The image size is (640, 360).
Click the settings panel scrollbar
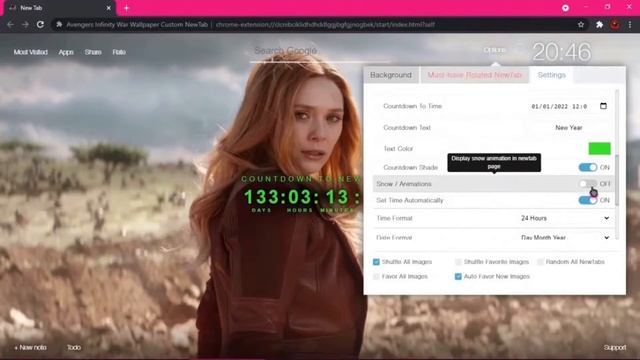click(x=617, y=180)
